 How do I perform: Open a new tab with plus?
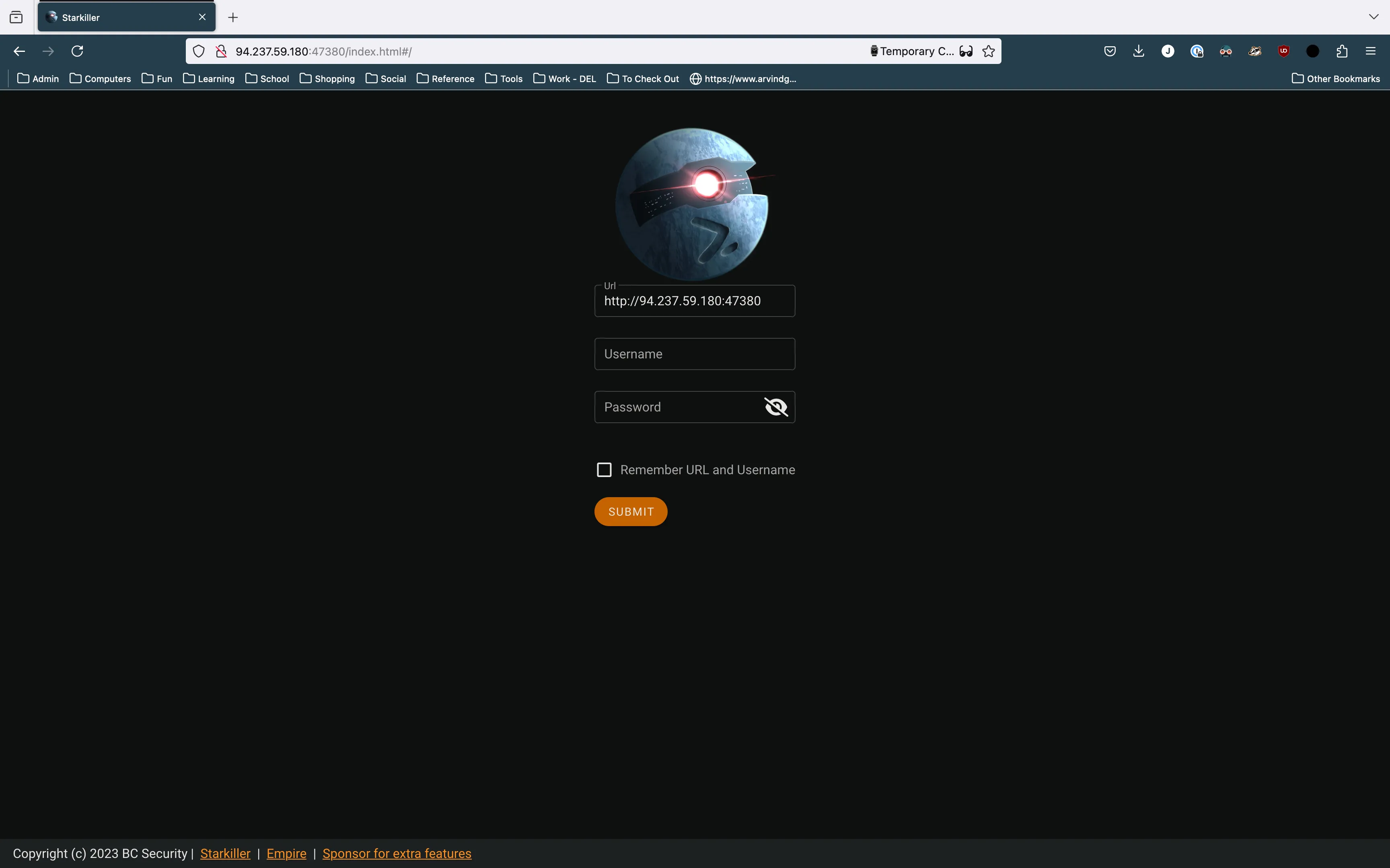click(x=233, y=17)
